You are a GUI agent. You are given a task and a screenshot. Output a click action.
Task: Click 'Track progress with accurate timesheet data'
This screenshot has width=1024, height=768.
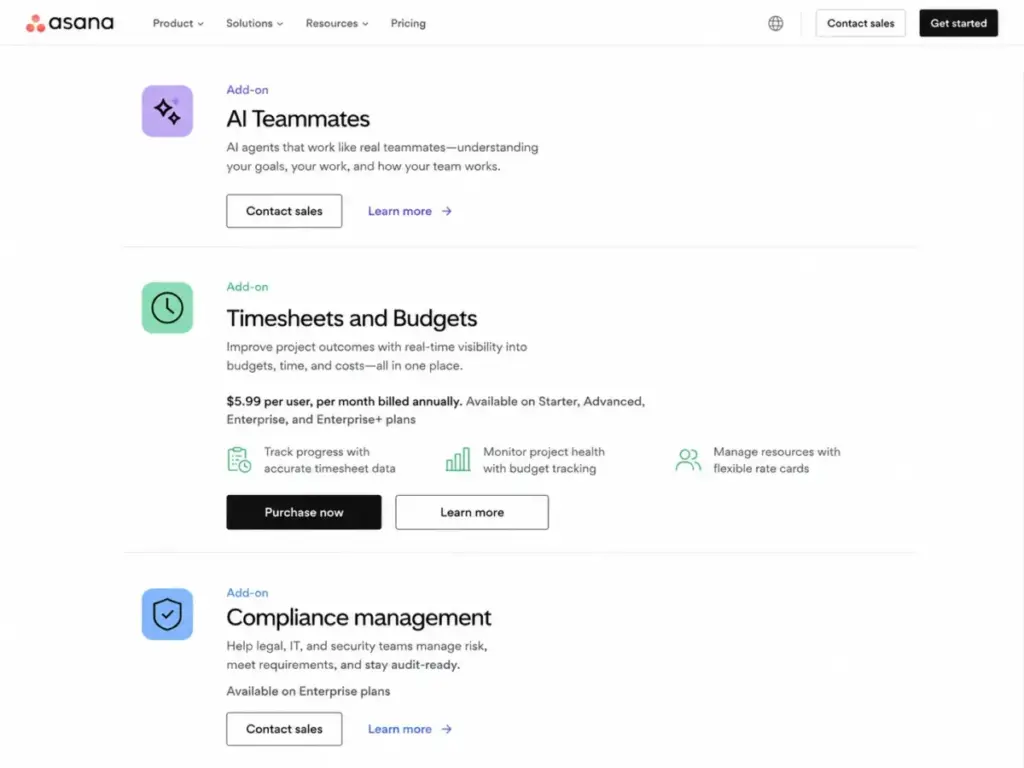329,460
